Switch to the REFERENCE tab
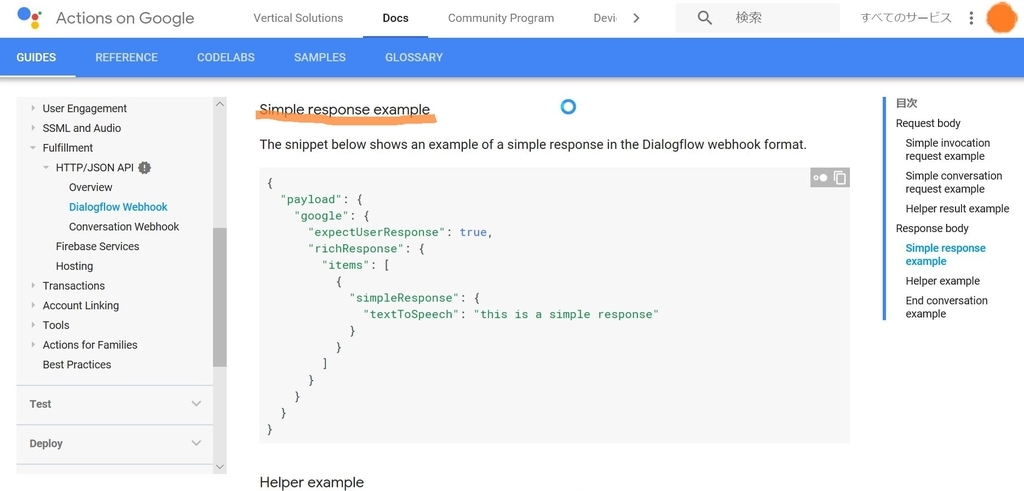The width and height of the screenshot is (1024, 491). (x=127, y=57)
